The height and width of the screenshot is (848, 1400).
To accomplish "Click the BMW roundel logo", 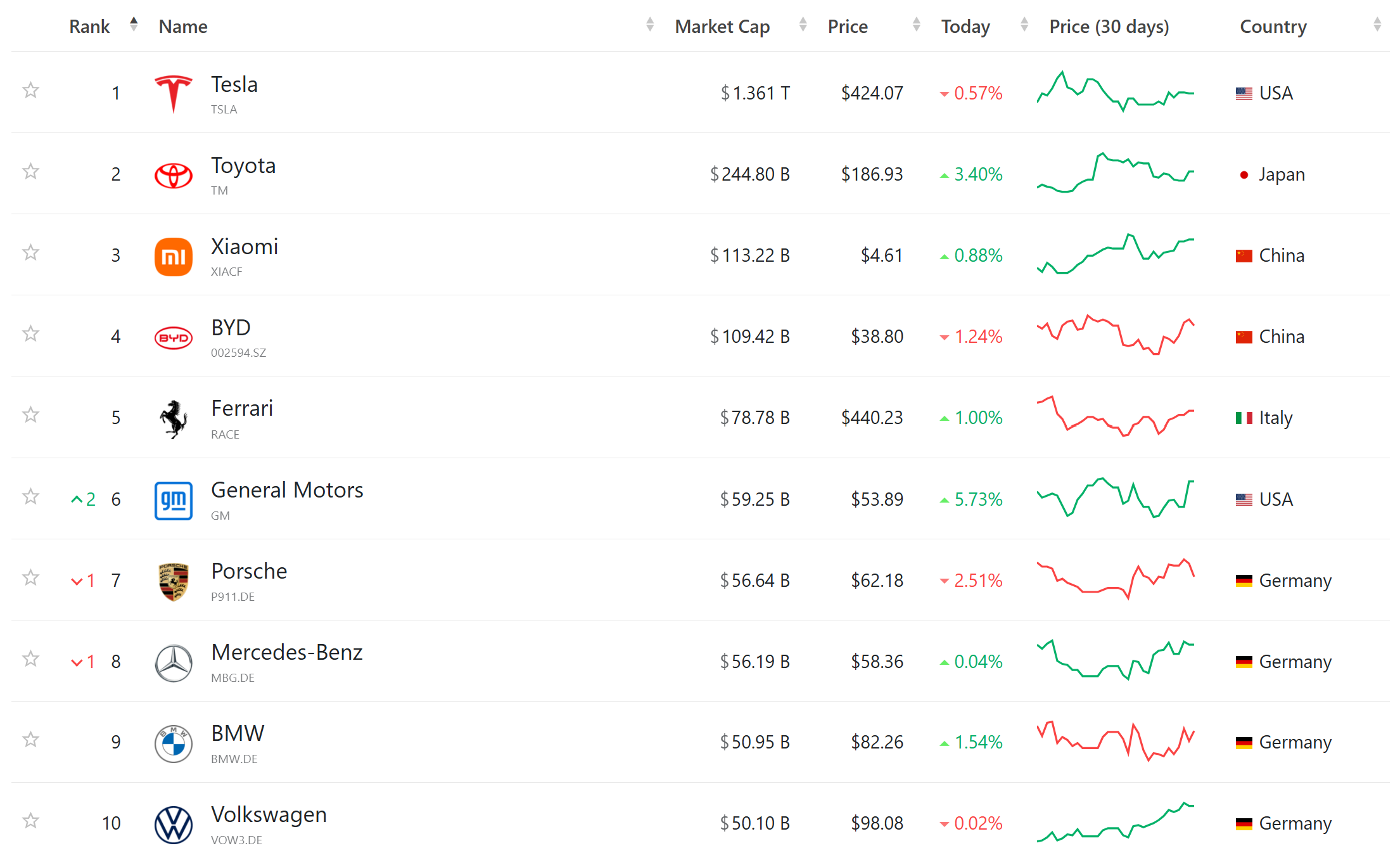I will 173,743.
